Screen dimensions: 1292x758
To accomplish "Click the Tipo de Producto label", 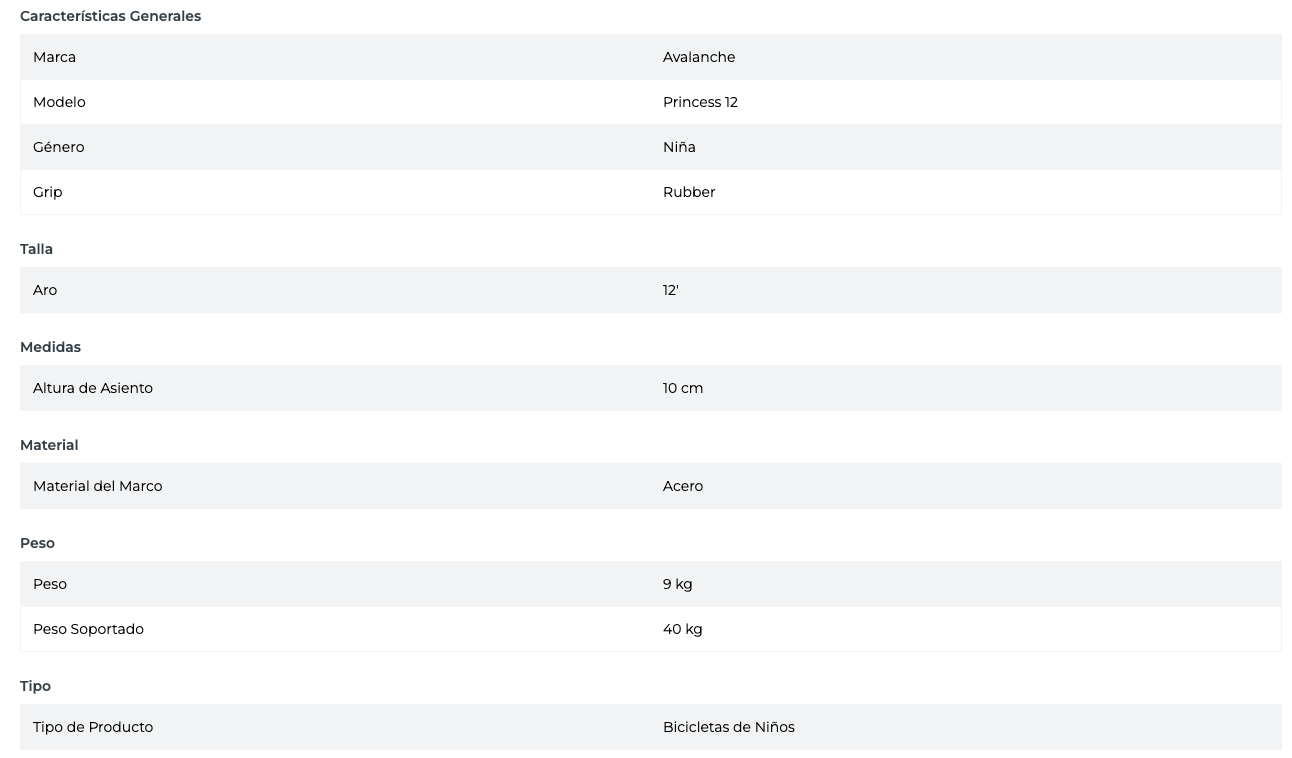I will coord(92,727).
